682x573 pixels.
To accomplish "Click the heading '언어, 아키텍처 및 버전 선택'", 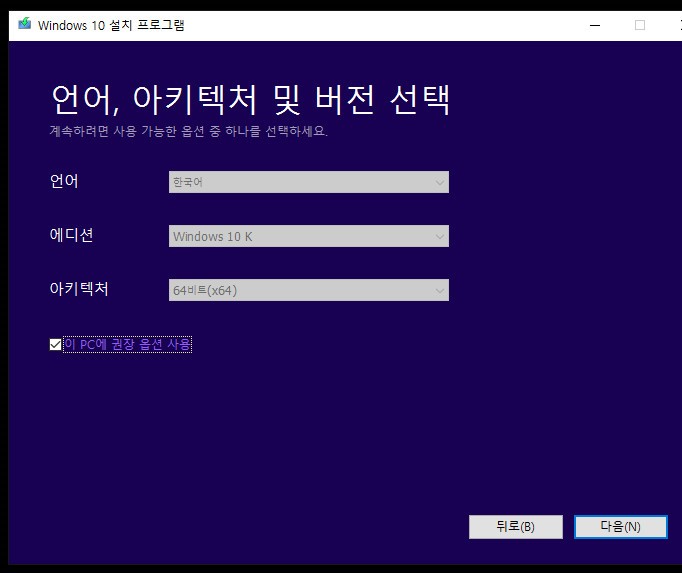I will tap(251, 100).
